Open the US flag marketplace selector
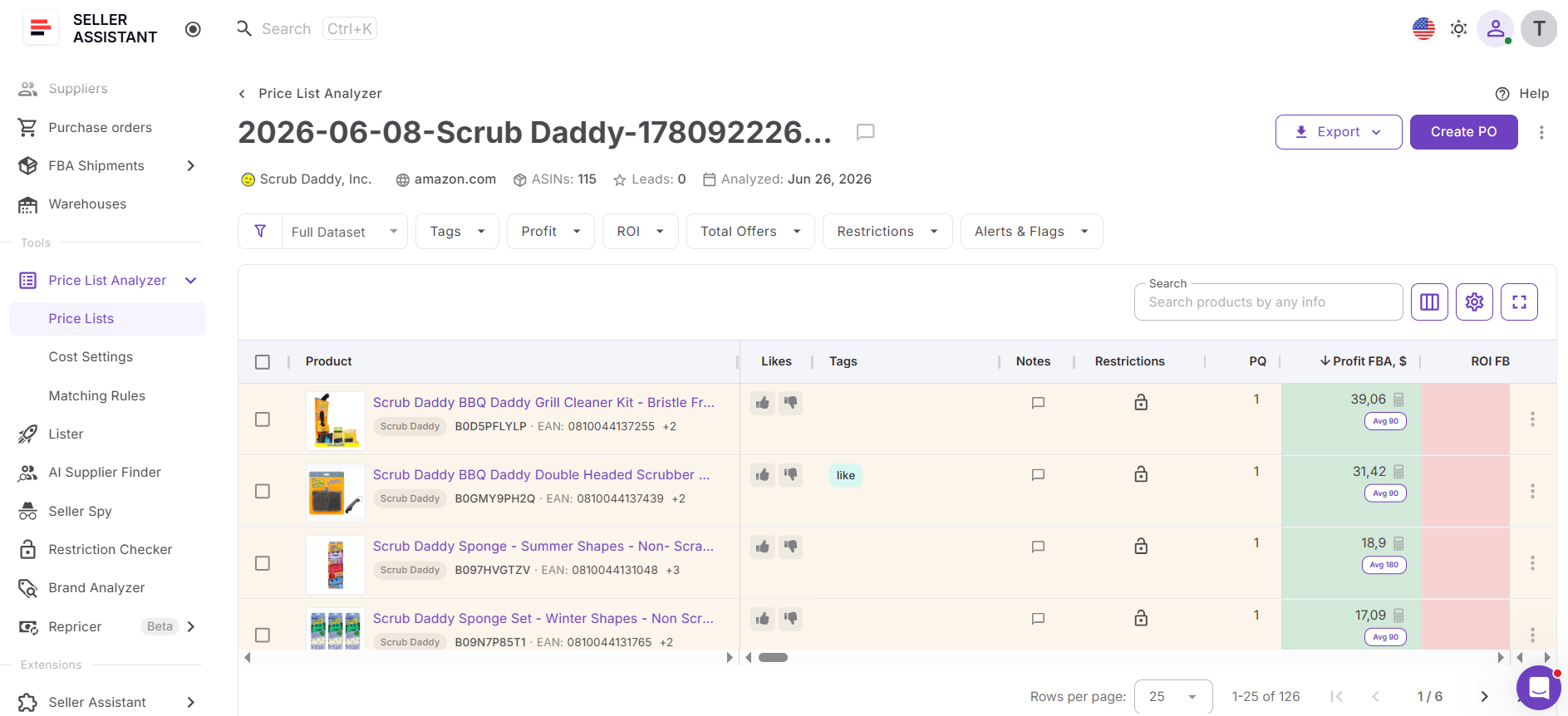The height and width of the screenshot is (716, 1568). pos(1423,29)
